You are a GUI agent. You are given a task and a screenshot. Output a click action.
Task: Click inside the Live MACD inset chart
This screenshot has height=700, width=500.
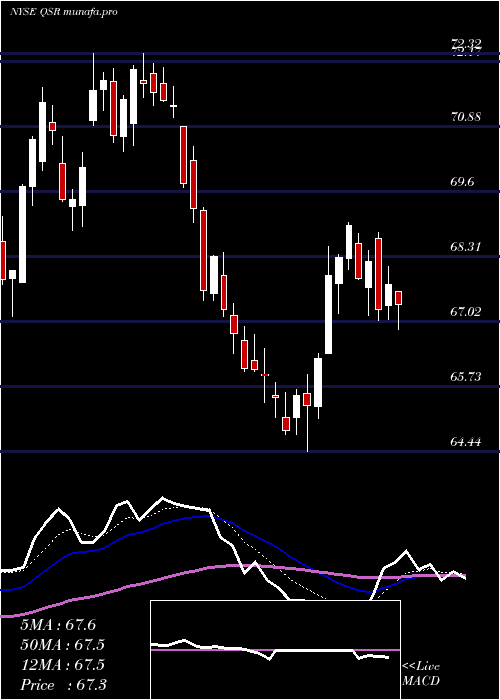click(275, 650)
